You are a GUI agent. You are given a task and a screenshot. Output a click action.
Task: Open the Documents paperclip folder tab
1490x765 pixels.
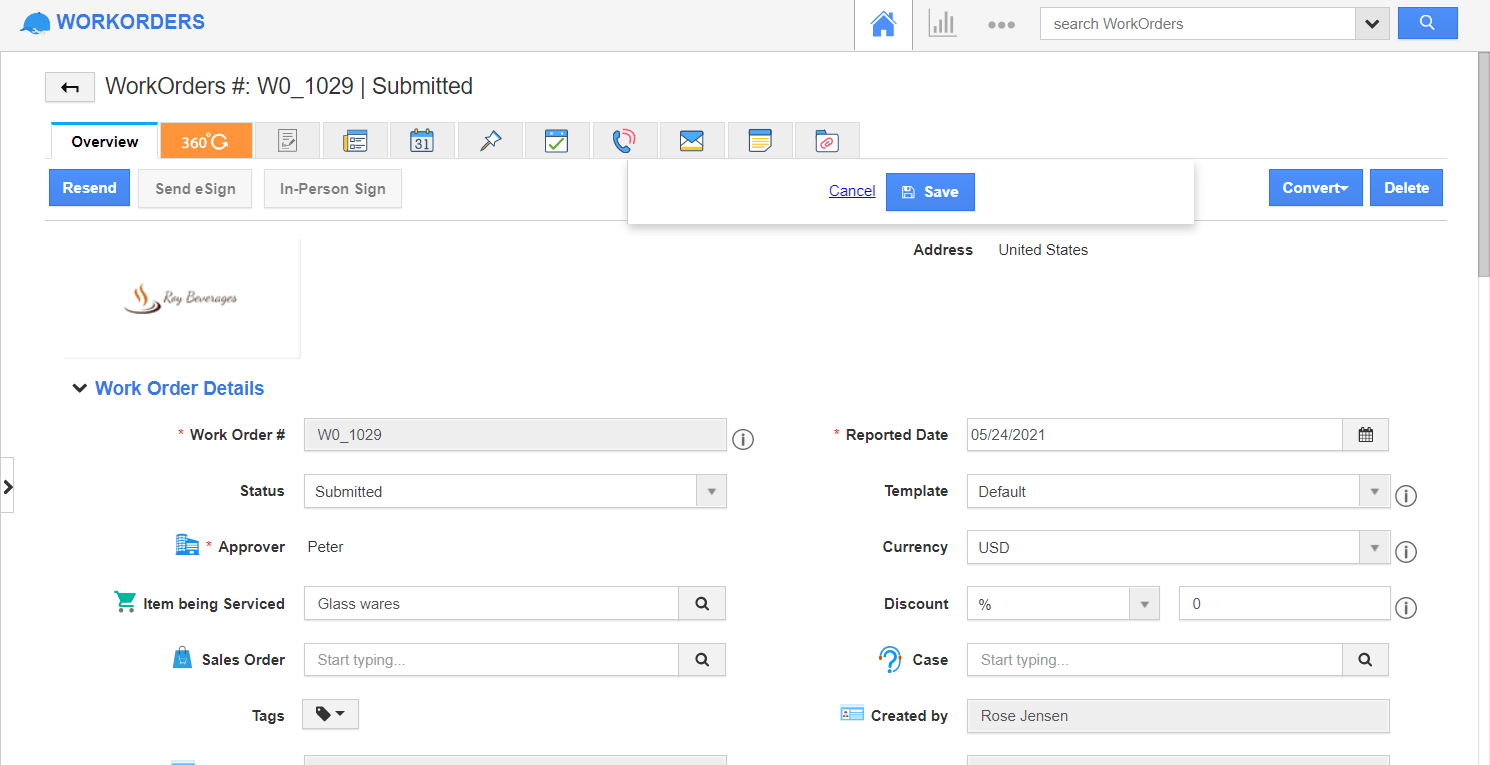point(826,141)
